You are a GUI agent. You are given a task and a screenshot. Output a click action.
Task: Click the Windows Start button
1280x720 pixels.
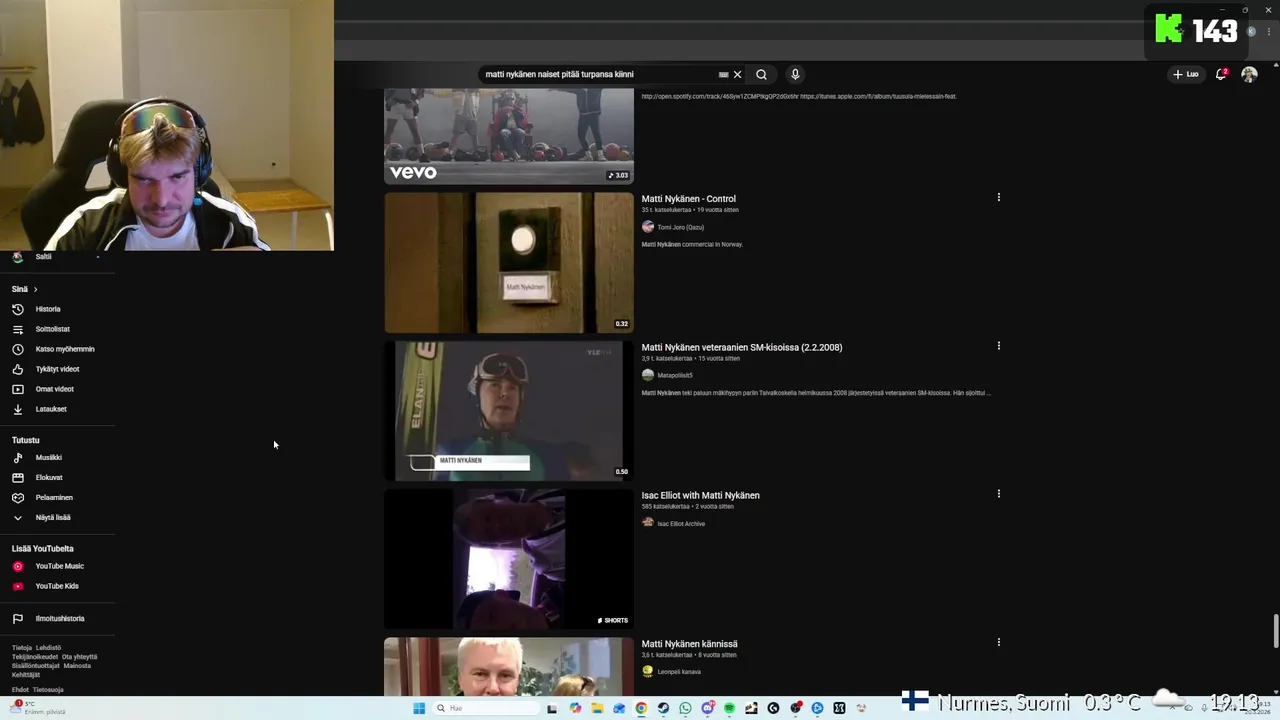click(419, 708)
